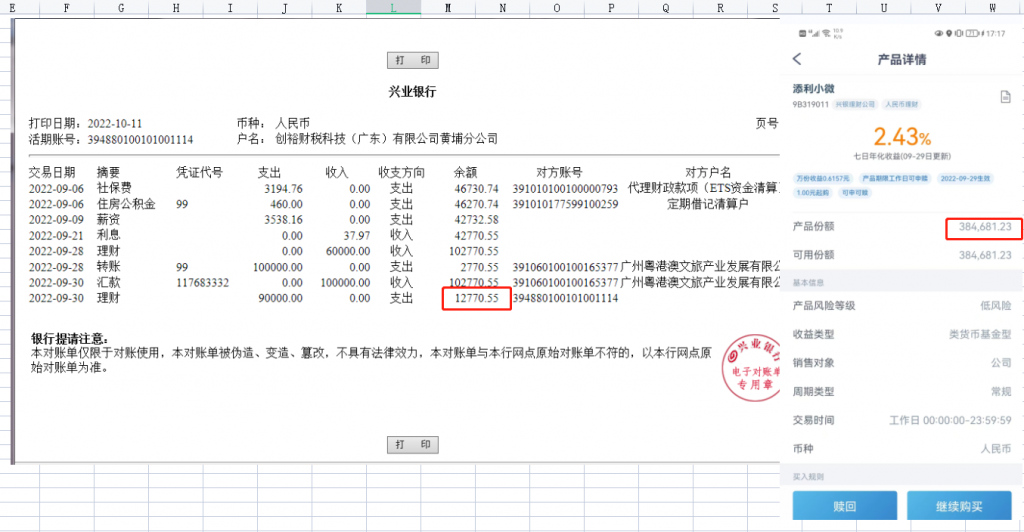Click the 对方账号 column heading

pyautogui.click(x=559, y=172)
